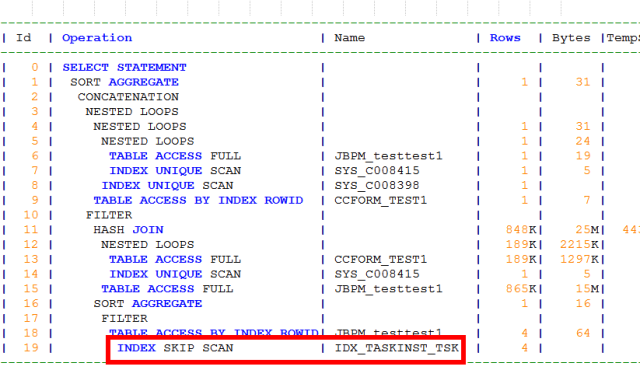
Task: Click the INDEX SKIP SCAN operation
Action: 175,348
